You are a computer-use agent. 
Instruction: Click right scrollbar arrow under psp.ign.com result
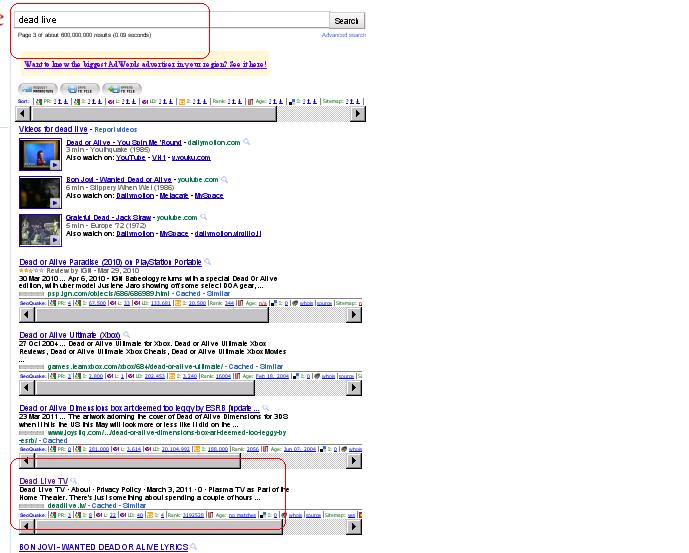pyautogui.click(x=354, y=315)
